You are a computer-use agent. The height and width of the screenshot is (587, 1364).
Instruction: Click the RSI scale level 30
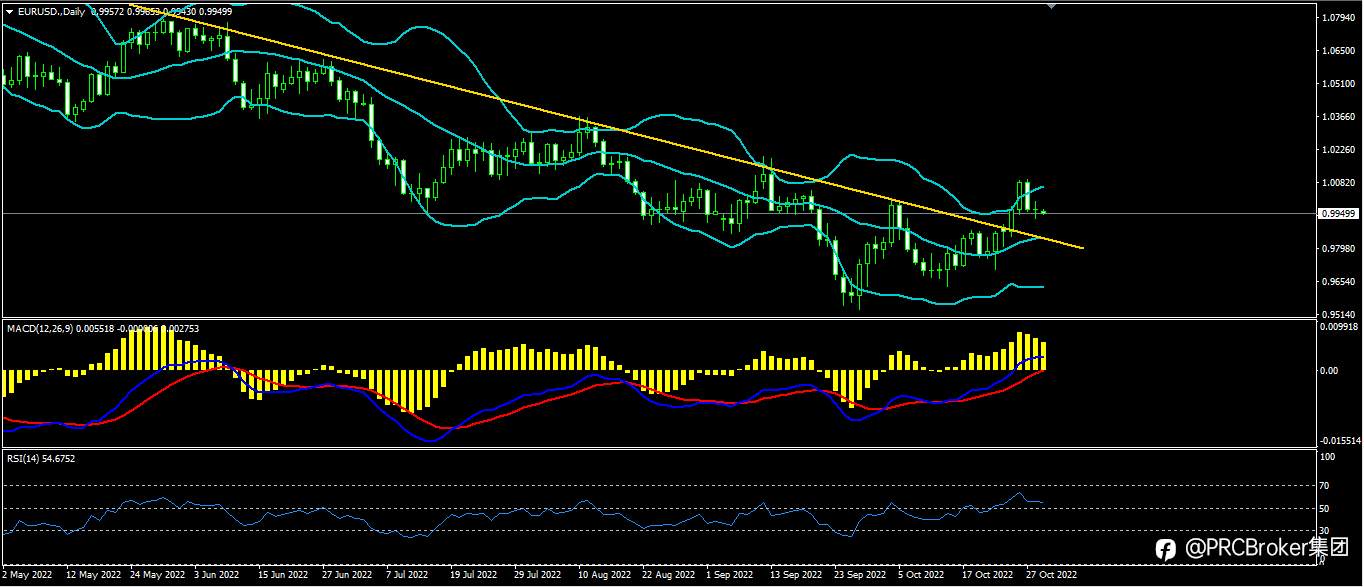click(1326, 531)
